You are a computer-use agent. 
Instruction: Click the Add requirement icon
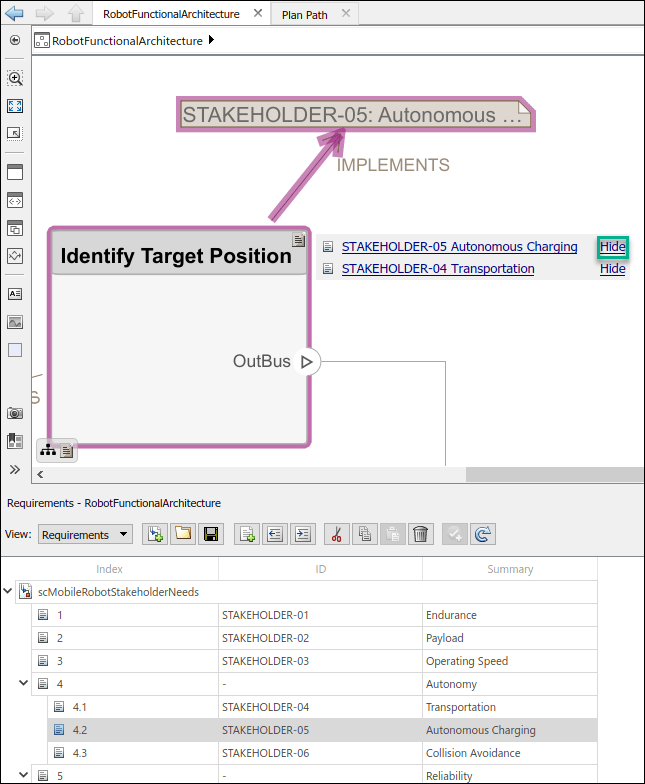click(x=247, y=534)
